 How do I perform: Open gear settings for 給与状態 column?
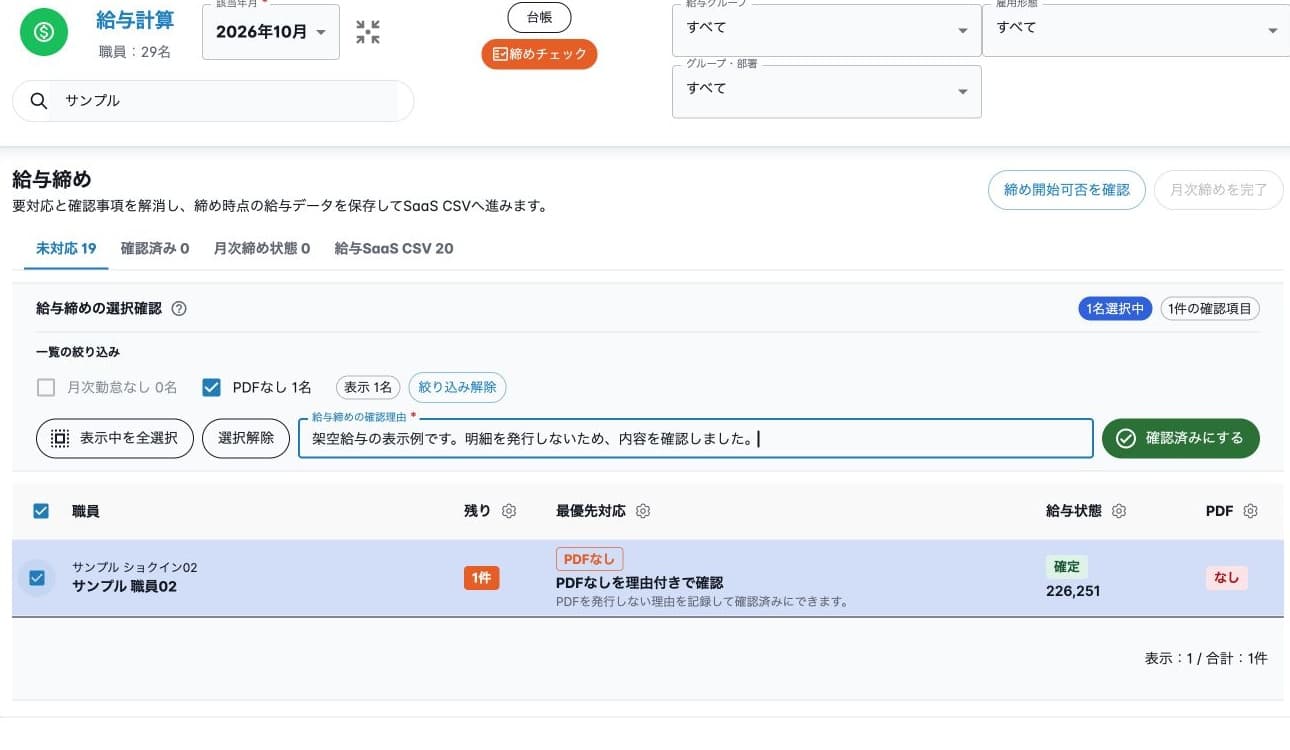pyautogui.click(x=1119, y=511)
